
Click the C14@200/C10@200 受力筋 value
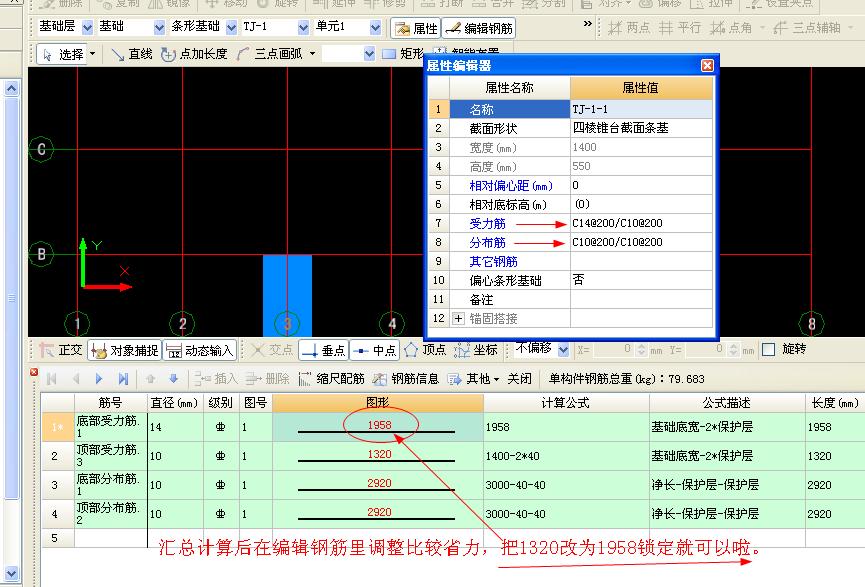[617, 223]
